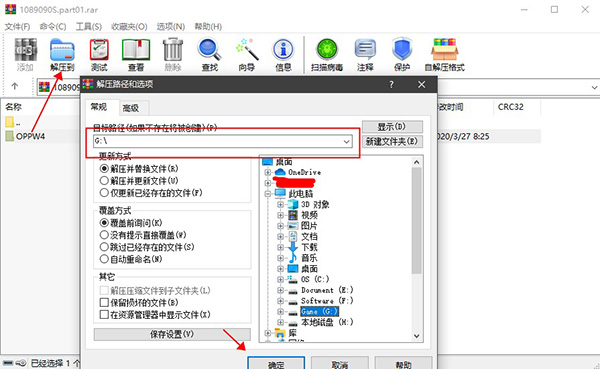Click the 新建文件夹(E) button

392,142
